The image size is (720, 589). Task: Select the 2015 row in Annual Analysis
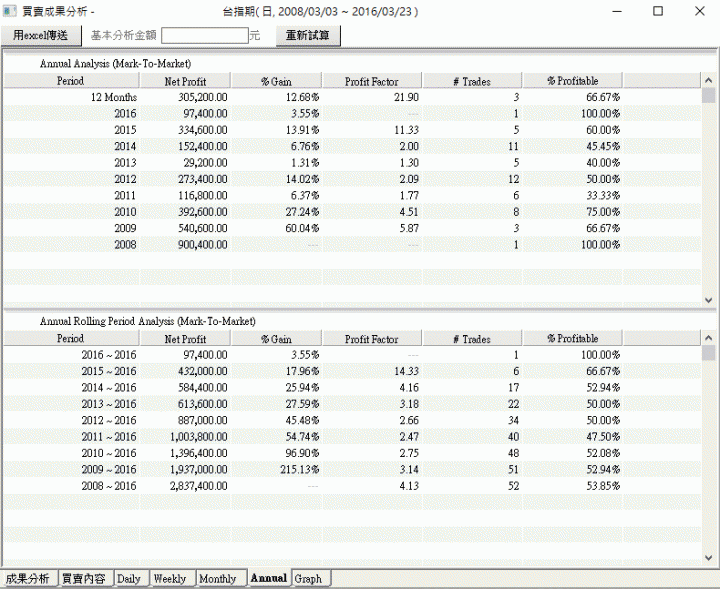(352, 130)
